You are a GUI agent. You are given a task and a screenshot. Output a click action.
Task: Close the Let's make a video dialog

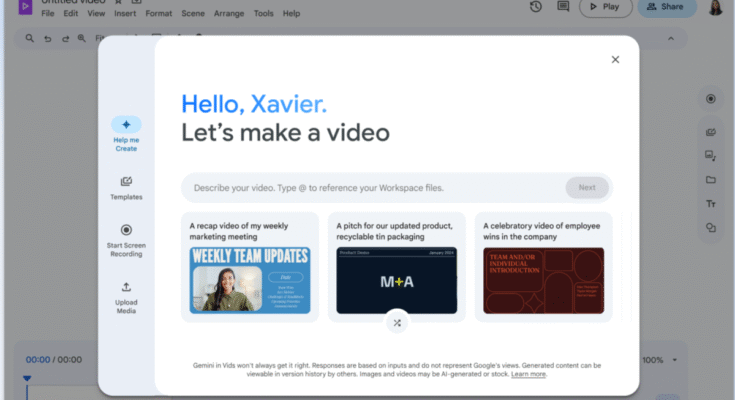point(615,60)
